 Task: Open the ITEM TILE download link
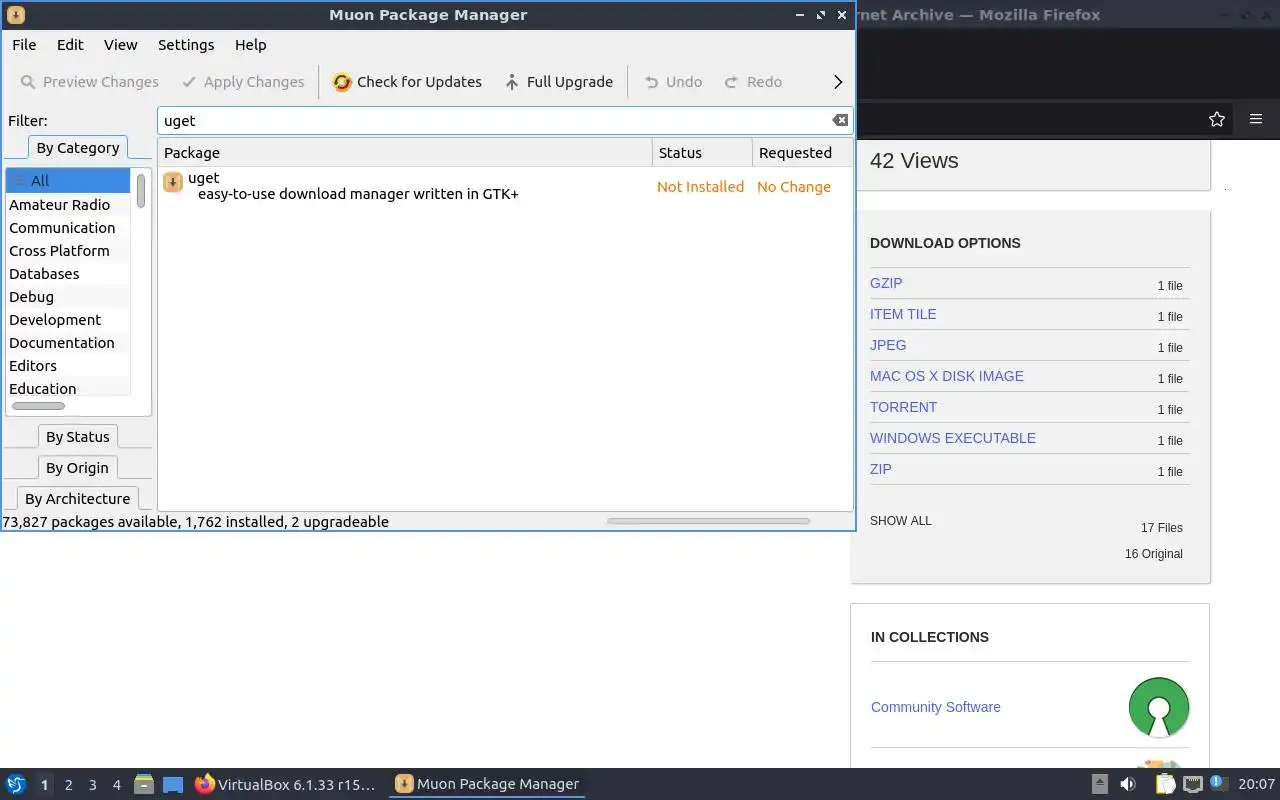[903, 314]
